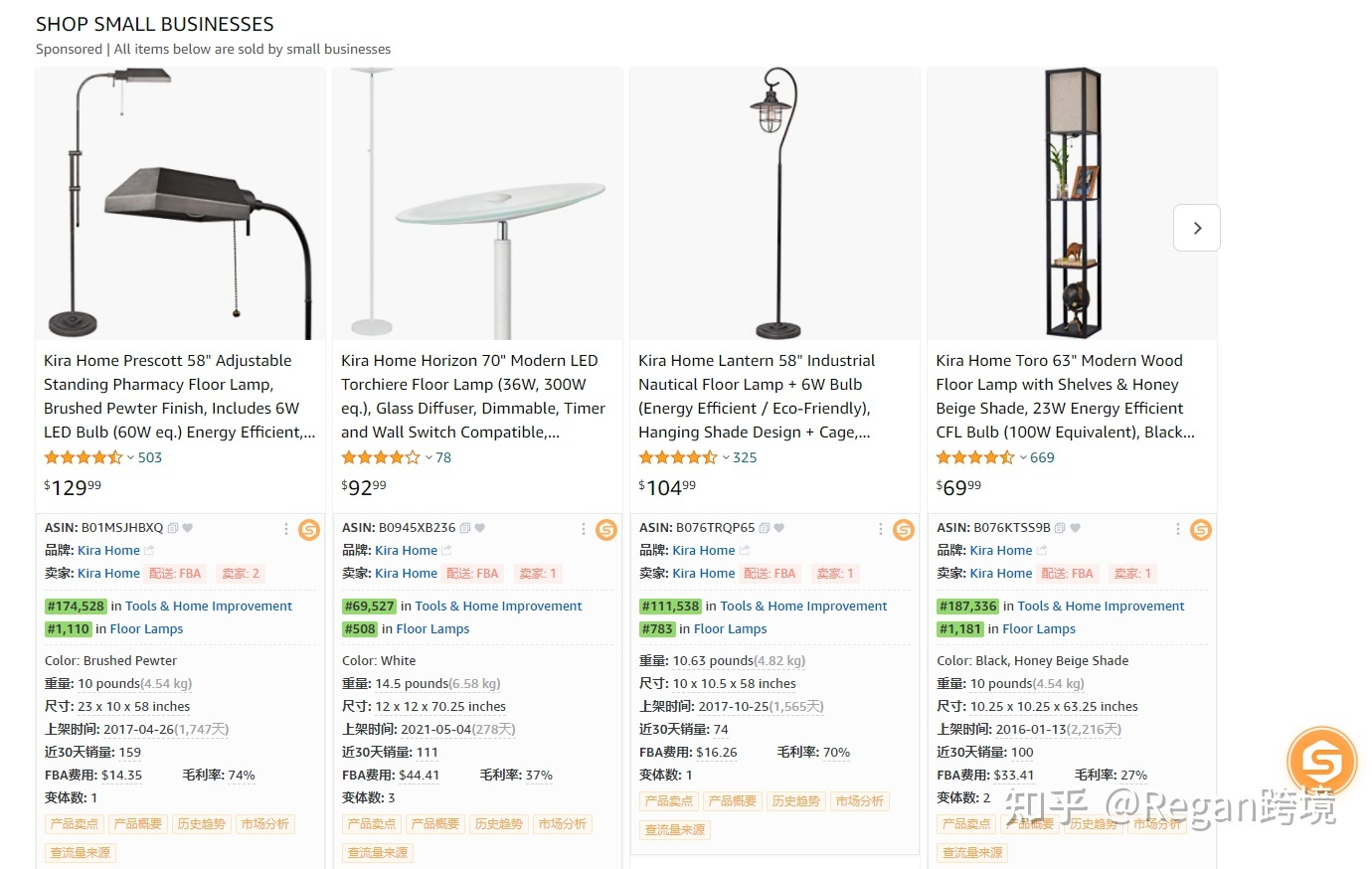Click the large floating orange S seller button
Viewport: 1372px width, 869px height.
point(1321,763)
